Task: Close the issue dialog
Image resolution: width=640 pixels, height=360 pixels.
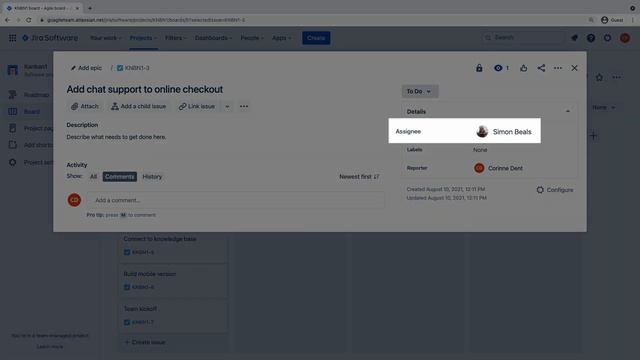Action: pos(574,68)
